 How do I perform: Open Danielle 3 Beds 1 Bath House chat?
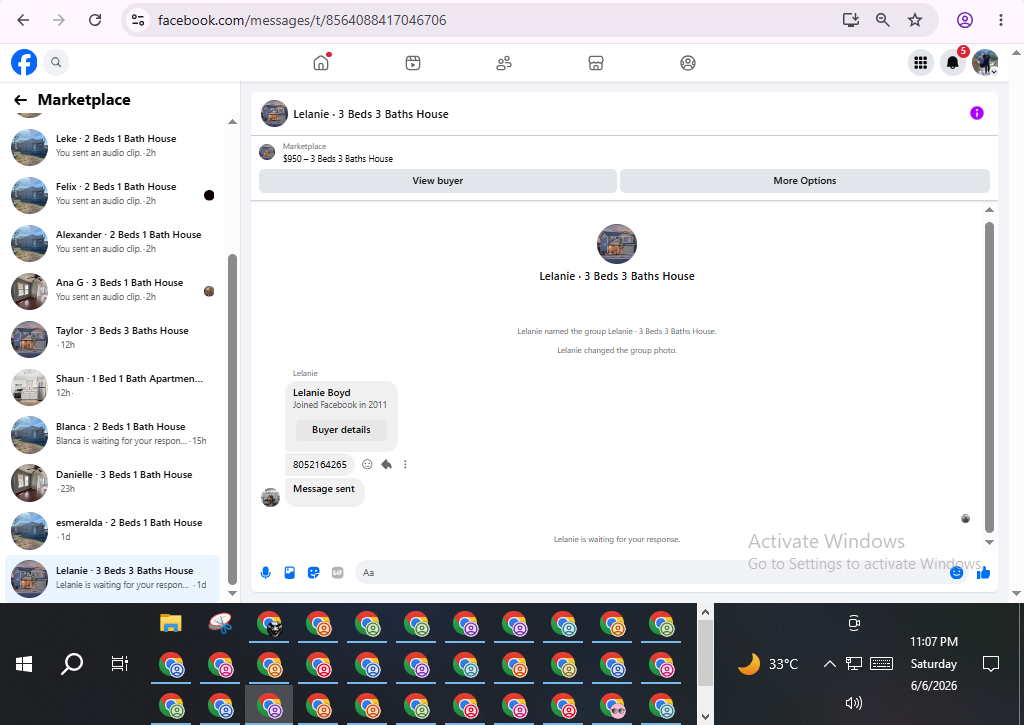[x=112, y=482]
